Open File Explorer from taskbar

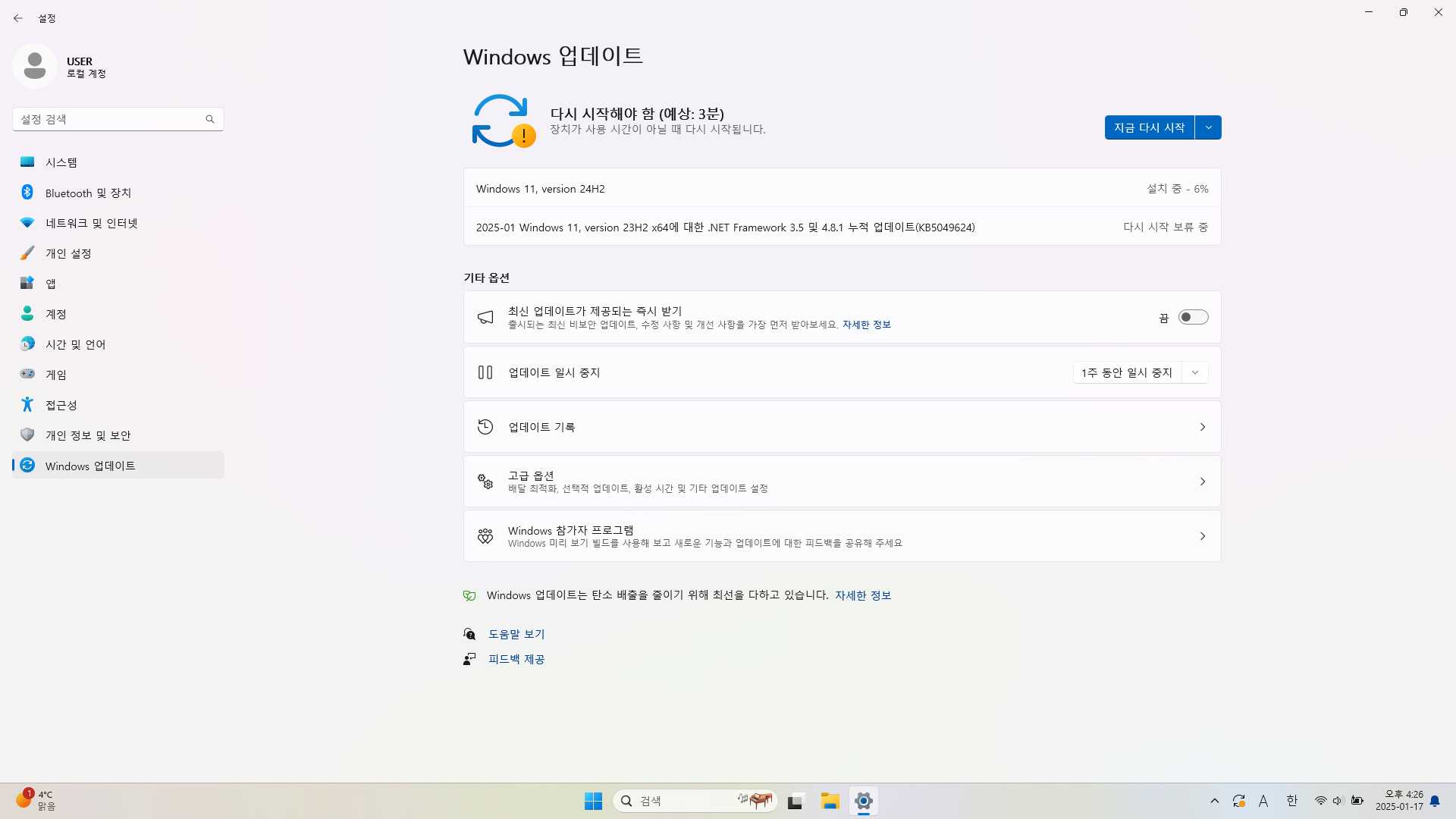click(x=830, y=801)
